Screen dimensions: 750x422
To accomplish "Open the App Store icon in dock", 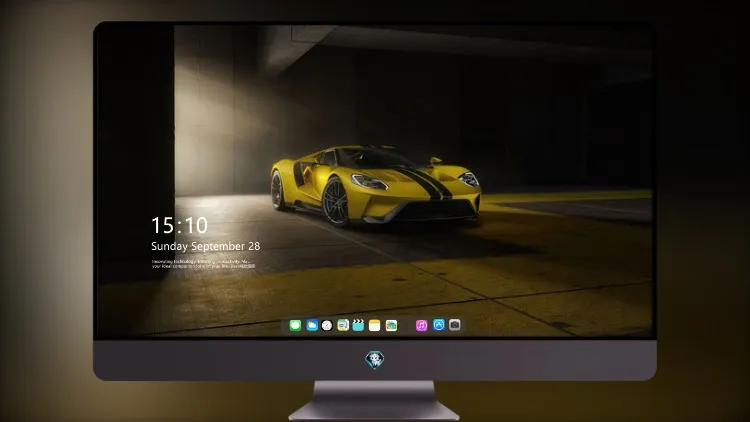I will [x=439, y=325].
